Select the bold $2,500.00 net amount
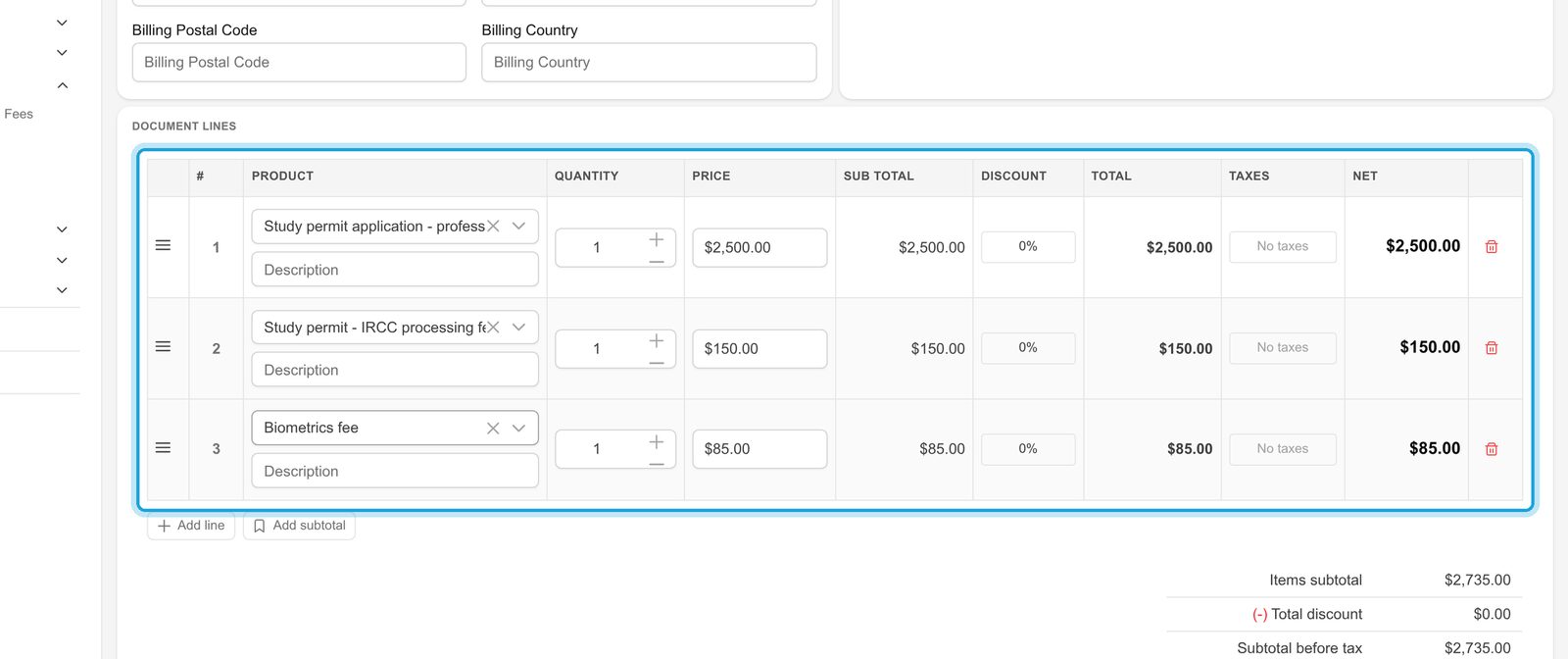The height and width of the screenshot is (659, 1568). click(x=1423, y=246)
